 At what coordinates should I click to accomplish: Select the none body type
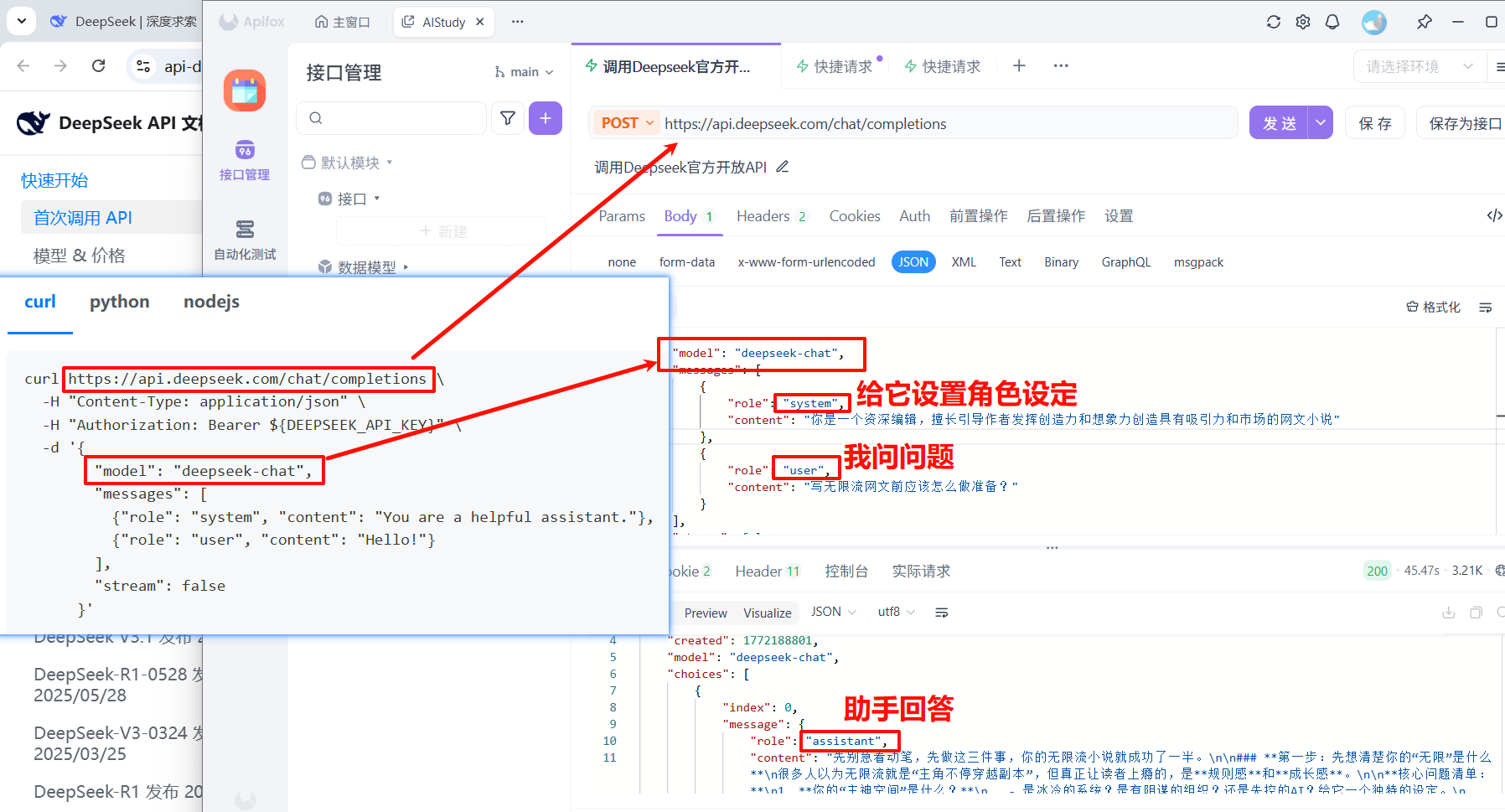coord(622,262)
